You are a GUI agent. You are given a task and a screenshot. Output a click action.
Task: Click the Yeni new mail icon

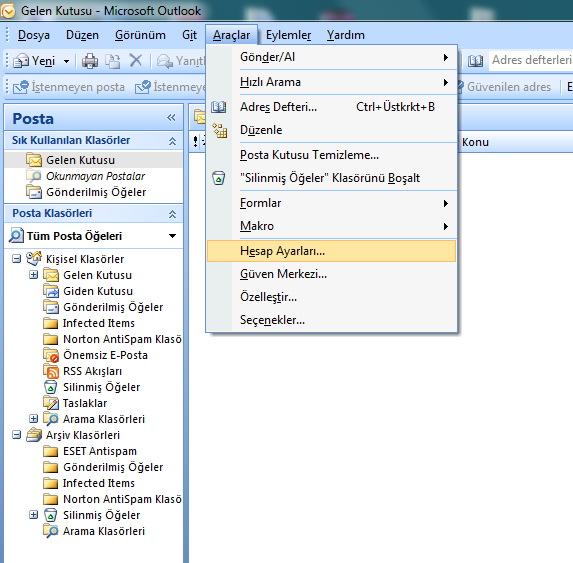pyautogui.click(x=21, y=61)
